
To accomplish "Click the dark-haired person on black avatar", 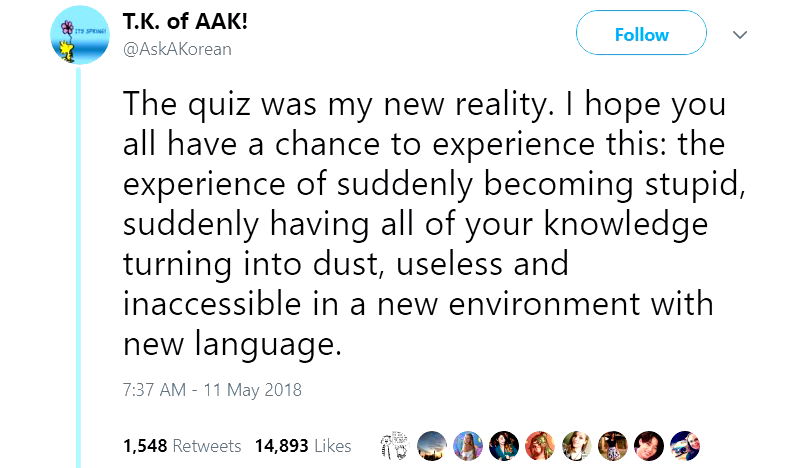I will click(x=649, y=445).
